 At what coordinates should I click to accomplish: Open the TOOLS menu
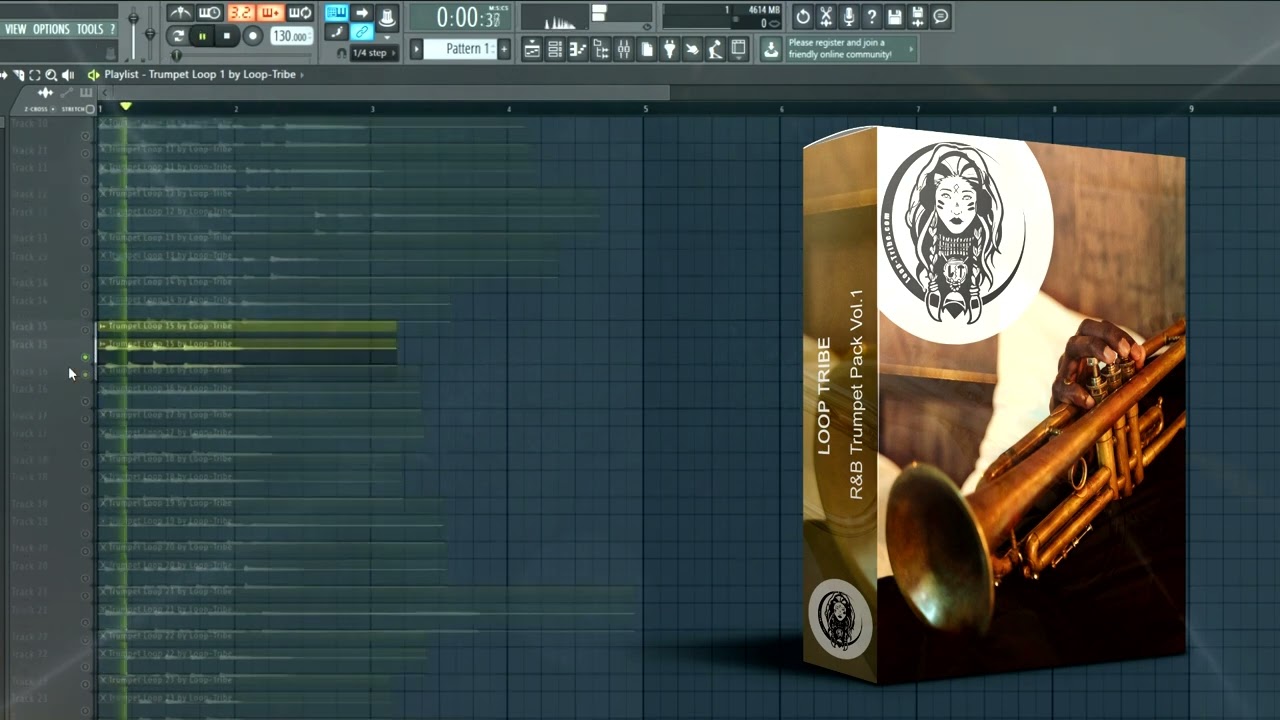point(90,29)
